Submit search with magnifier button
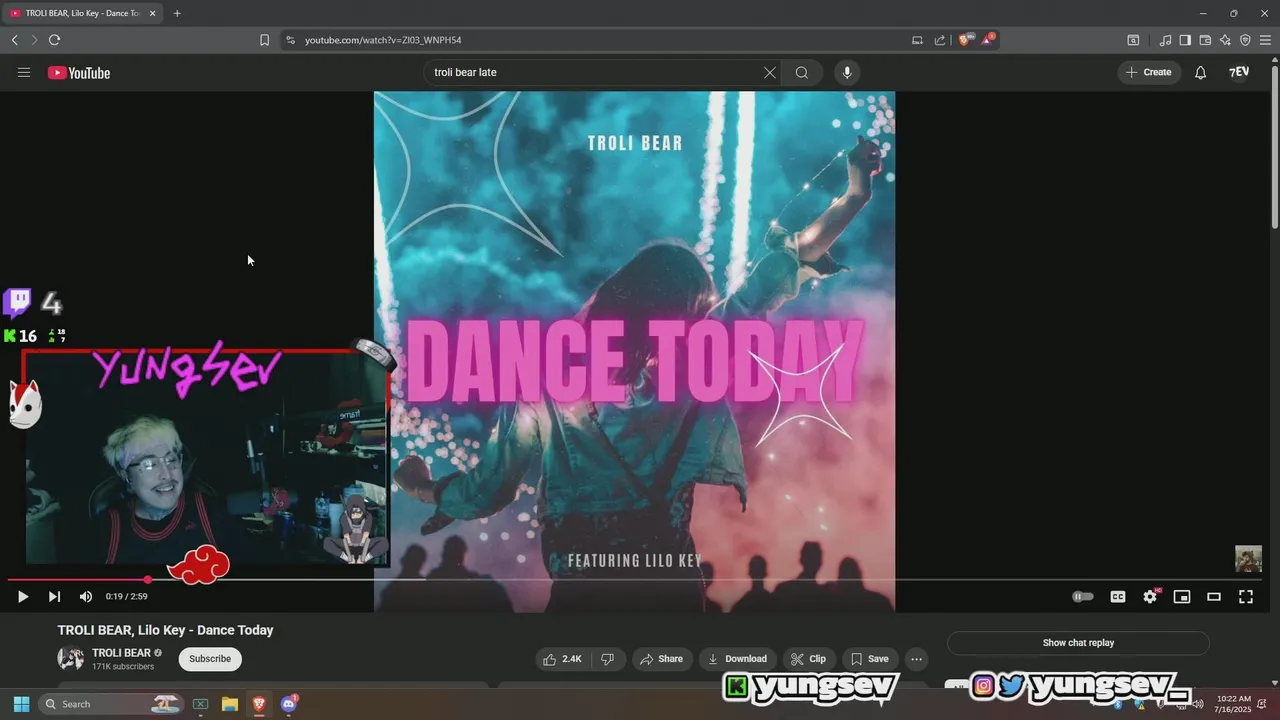This screenshot has height=720, width=1280. (x=802, y=72)
